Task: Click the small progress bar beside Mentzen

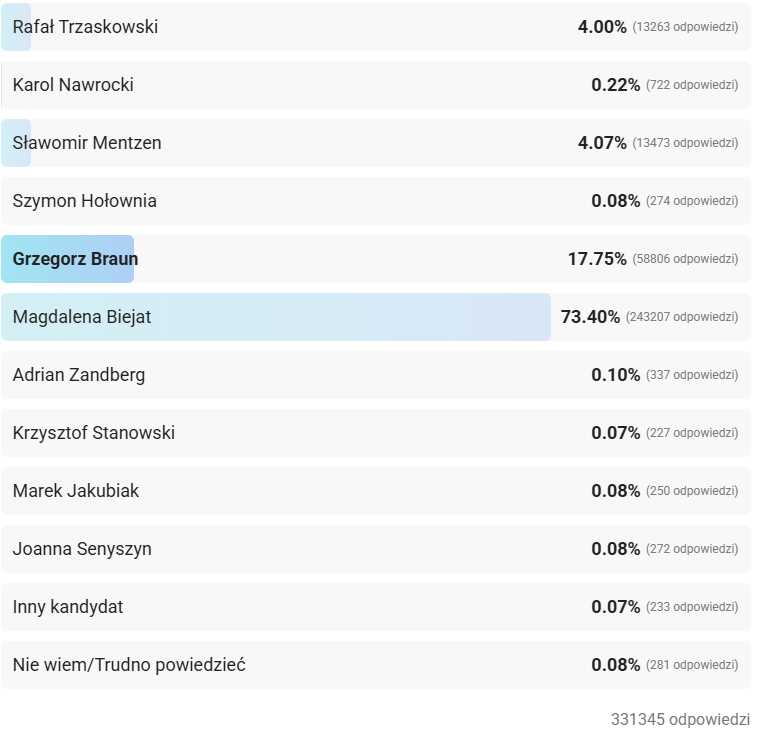Action: coord(16,143)
